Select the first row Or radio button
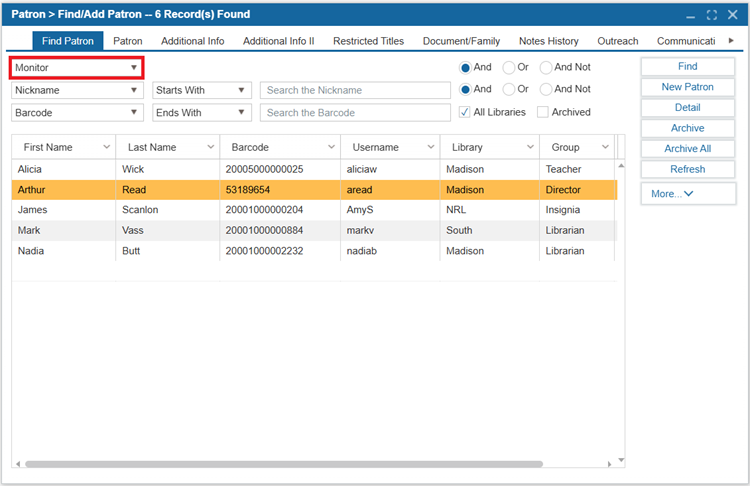 508,68
